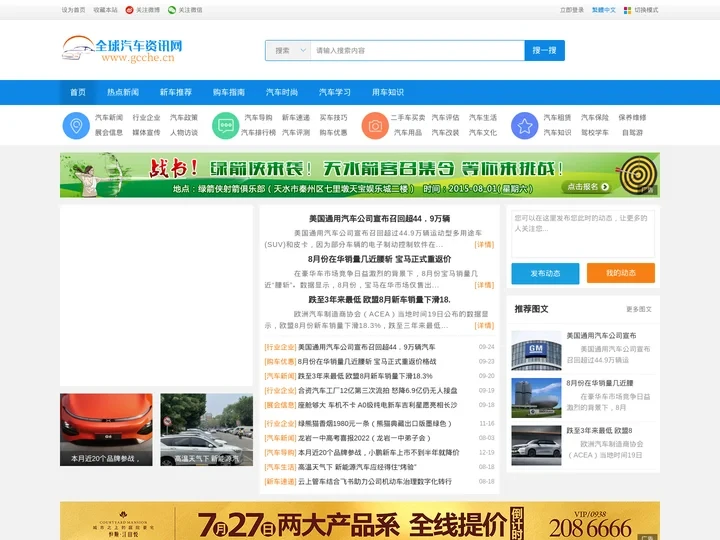Click the 自驾游 category link
720x540 pixels.
(x=632, y=133)
